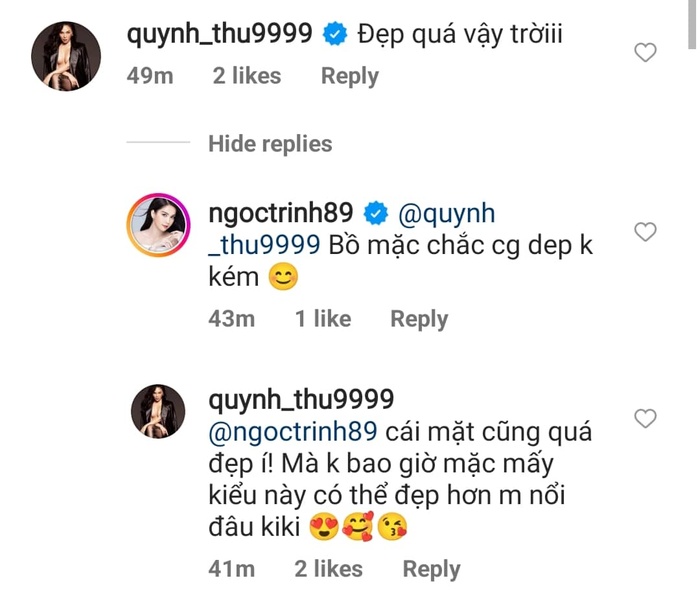This screenshot has width=700, height=591.
Task: View the 2 likes on top comment
Action: pos(246,76)
